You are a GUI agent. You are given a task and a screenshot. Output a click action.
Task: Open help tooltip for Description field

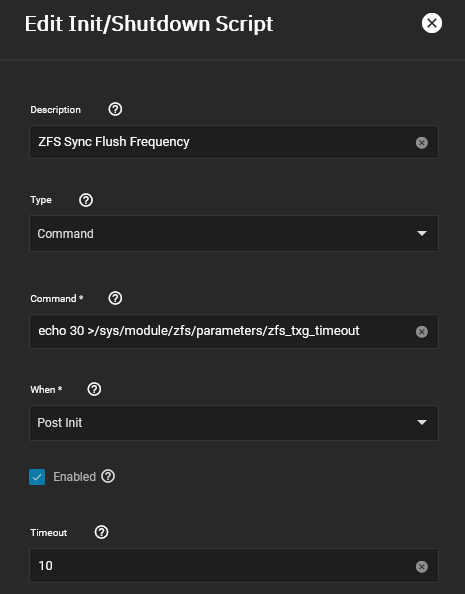click(x=115, y=109)
